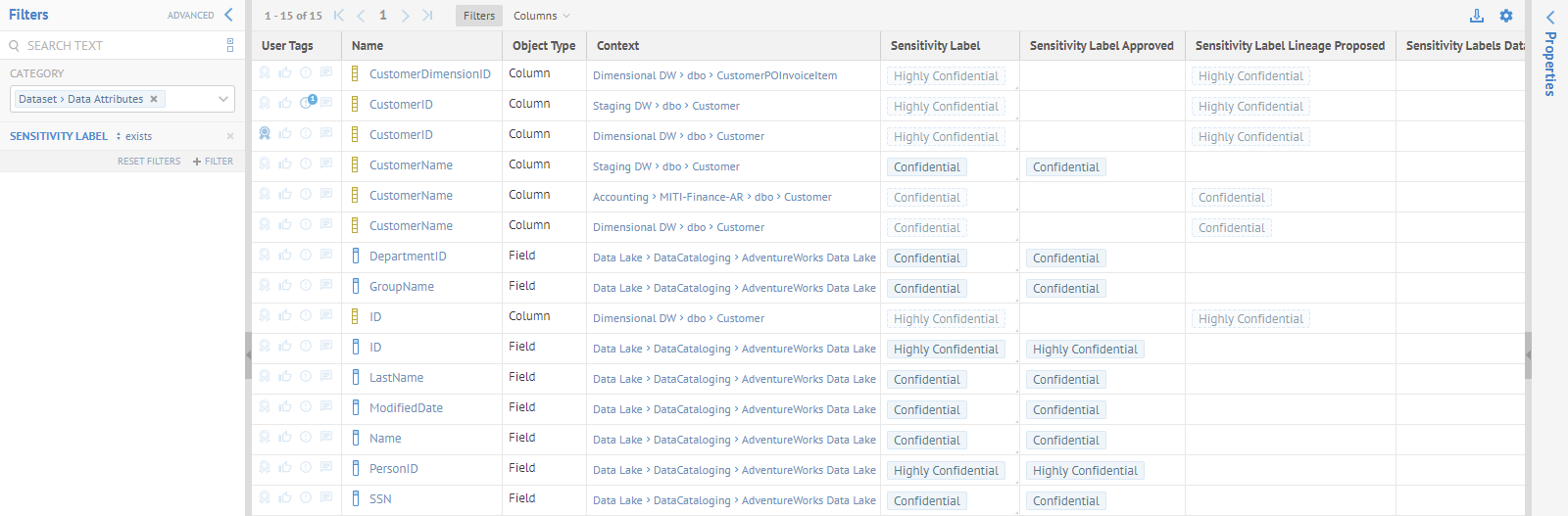The height and width of the screenshot is (516, 1568).
Task: Click the search options icon in the search box
Action: pyautogui.click(x=230, y=45)
